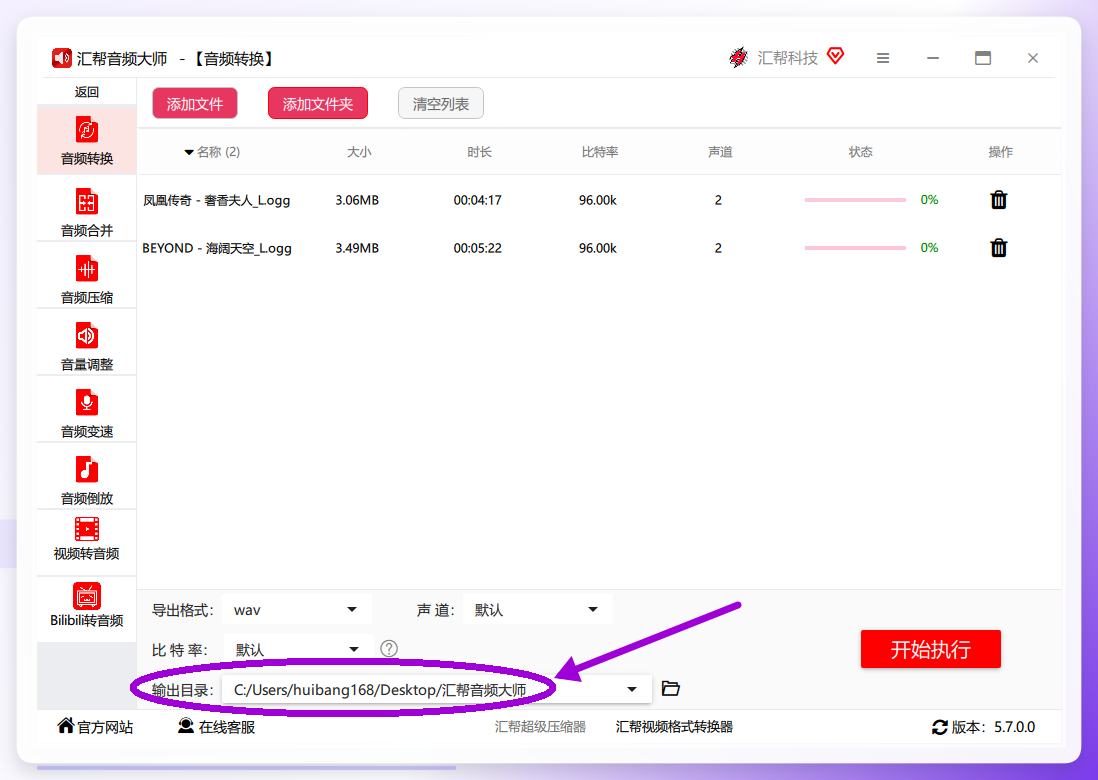Delete the 凤凰传奇 - 奢香夫人 row with trash icon

coord(999,200)
